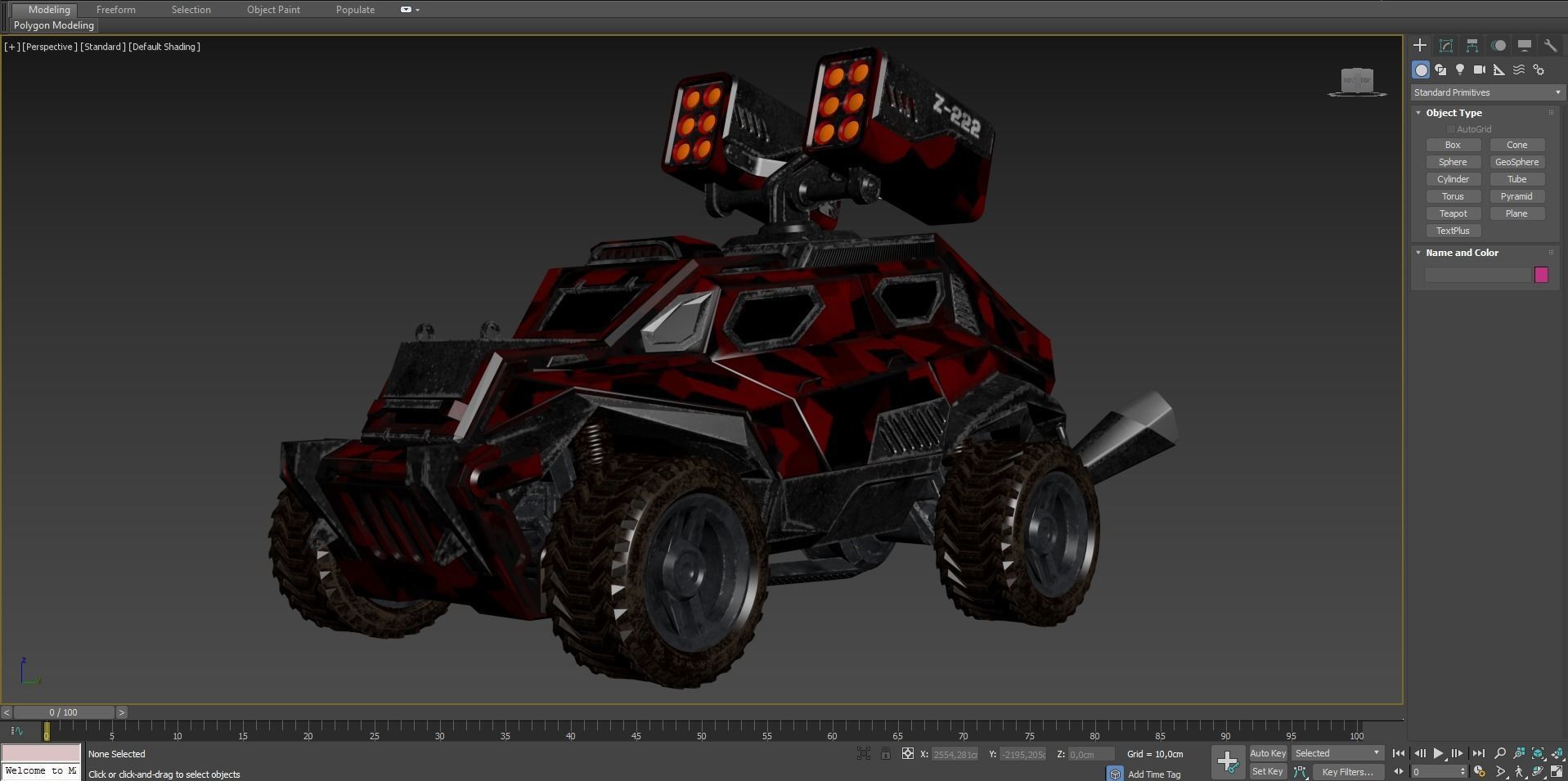Select the Cameras category icon
This screenshot has width=1568, height=781.
pyautogui.click(x=1480, y=70)
